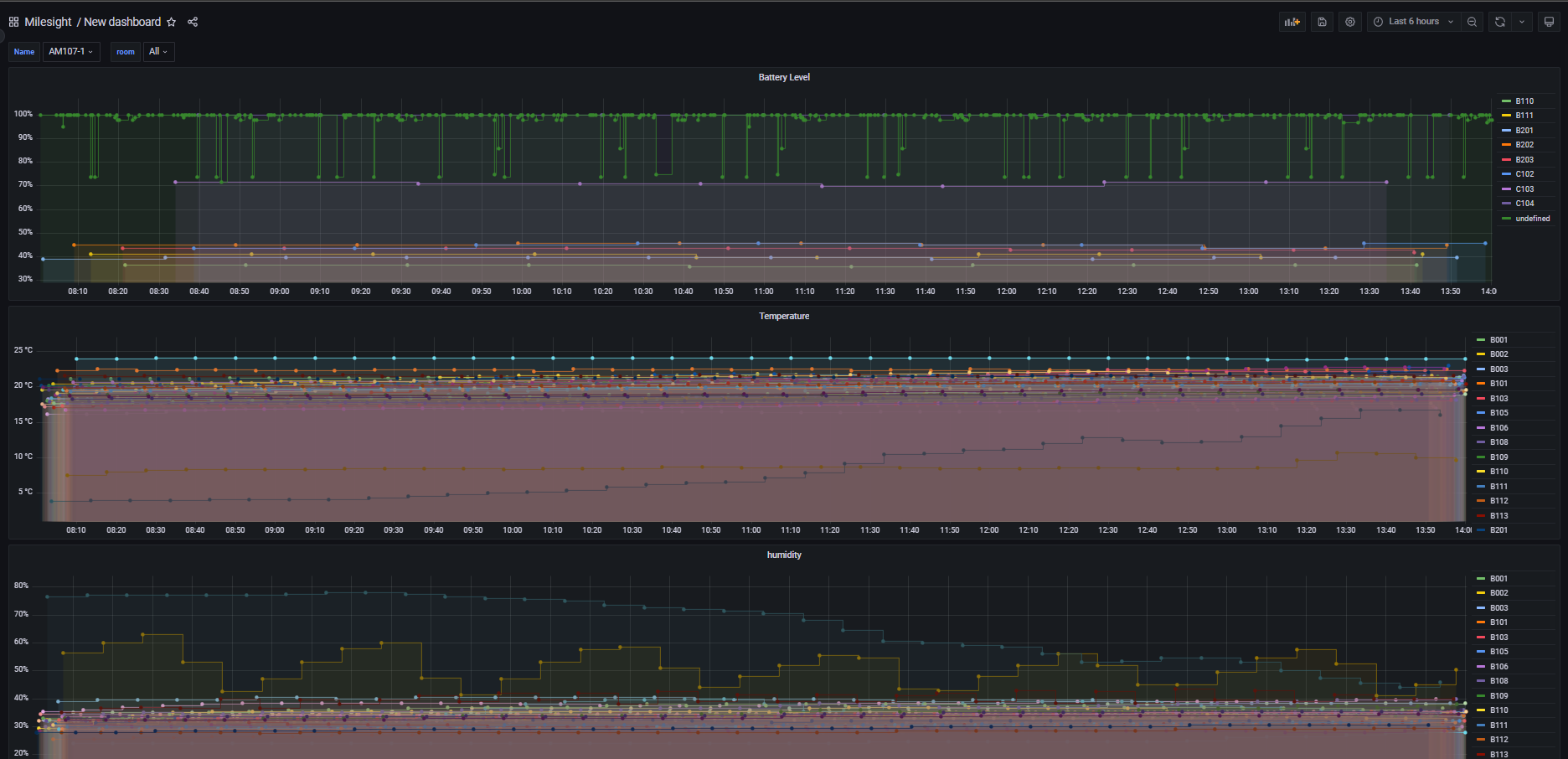This screenshot has height=759, width=1568.
Task: Click the New dashboard title
Action: 122,22
